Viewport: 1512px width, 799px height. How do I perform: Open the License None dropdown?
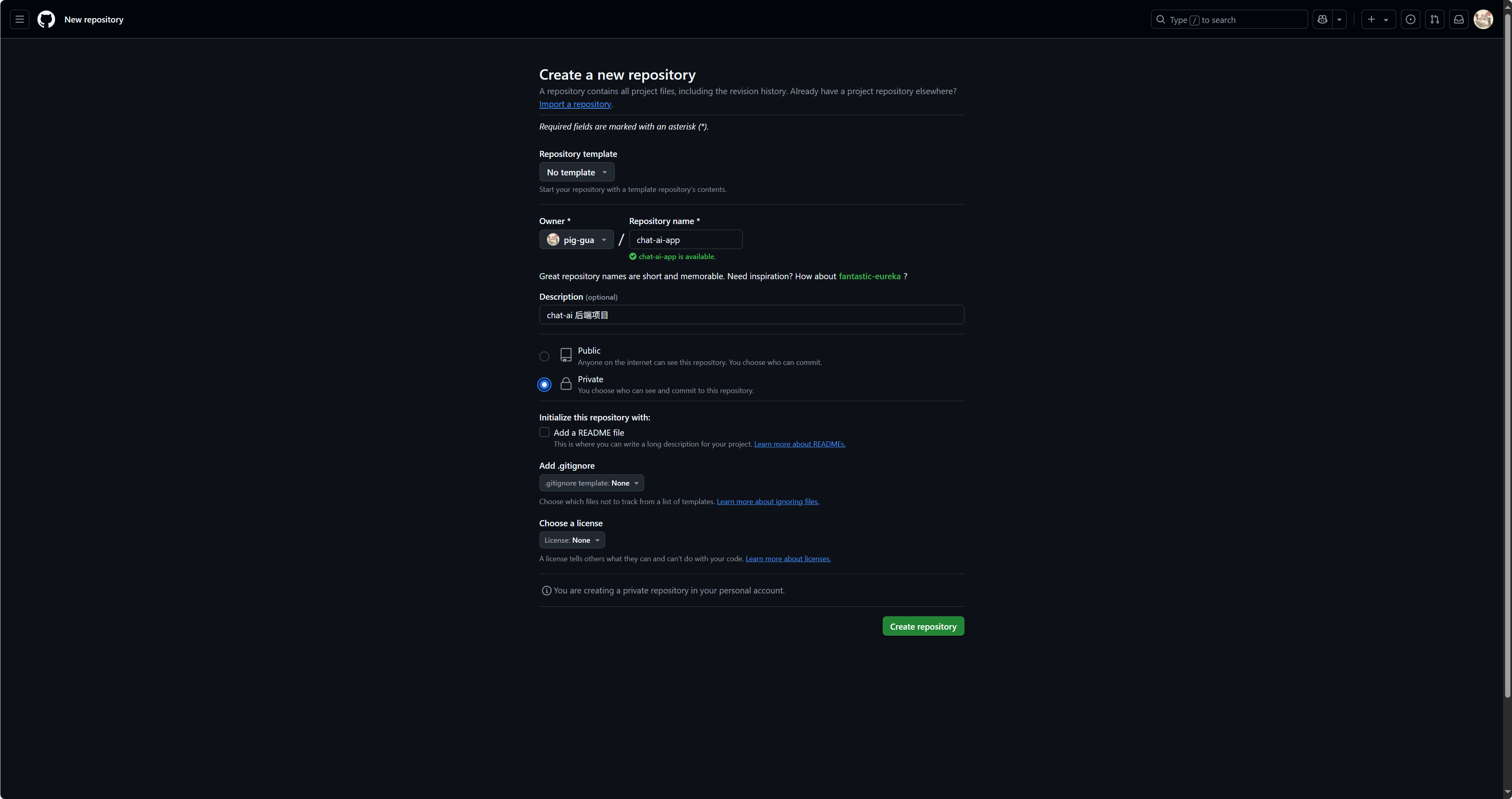pyautogui.click(x=572, y=540)
